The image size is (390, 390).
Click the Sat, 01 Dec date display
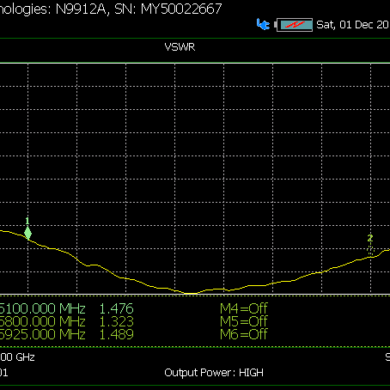tap(353, 25)
